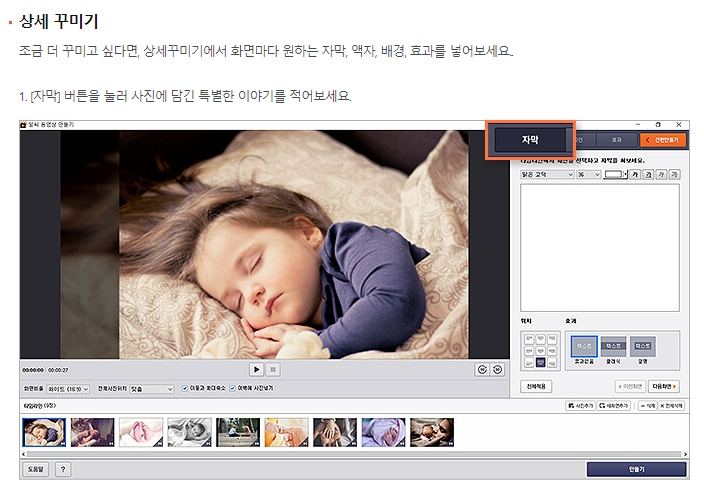The image size is (704, 495).
Task: Open the subtitle font family dropdown
Action: (x=547, y=175)
